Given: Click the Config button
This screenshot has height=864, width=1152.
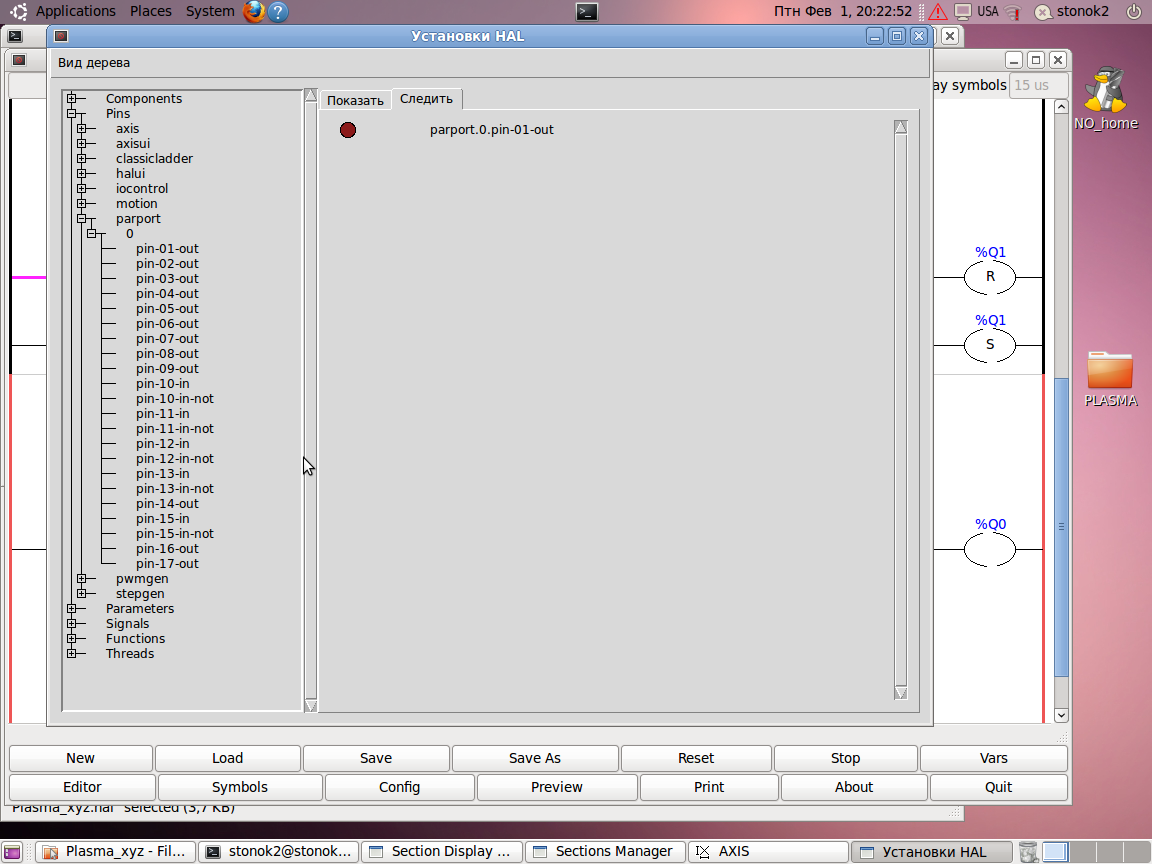Looking at the screenshot, I should (400, 787).
